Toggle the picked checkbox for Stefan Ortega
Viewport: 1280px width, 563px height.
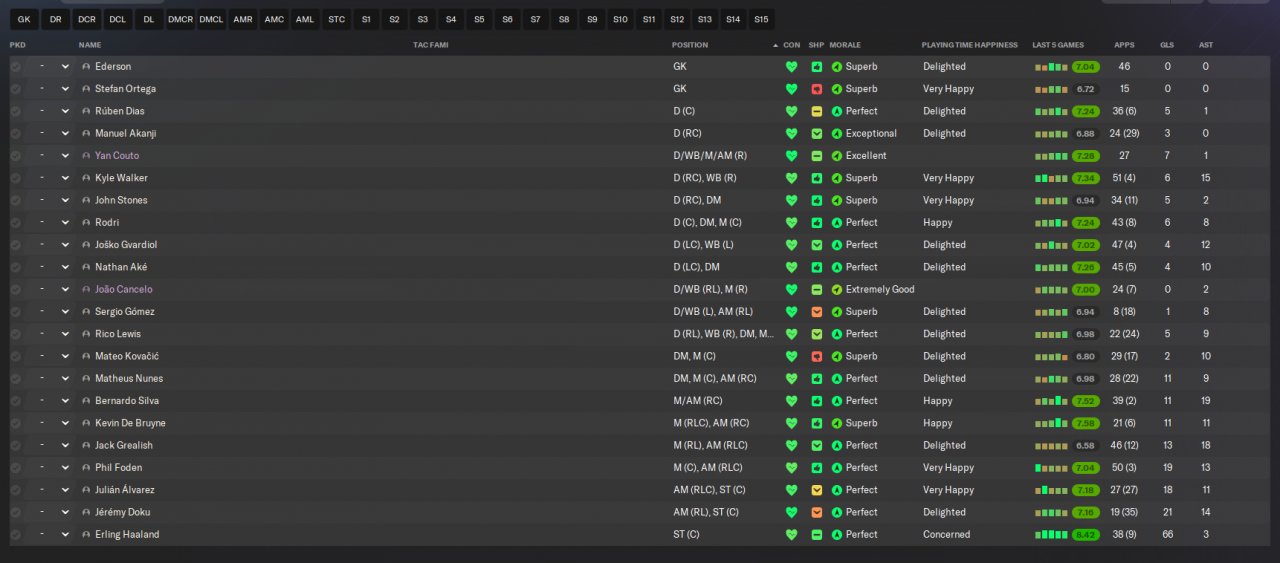(x=15, y=89)
